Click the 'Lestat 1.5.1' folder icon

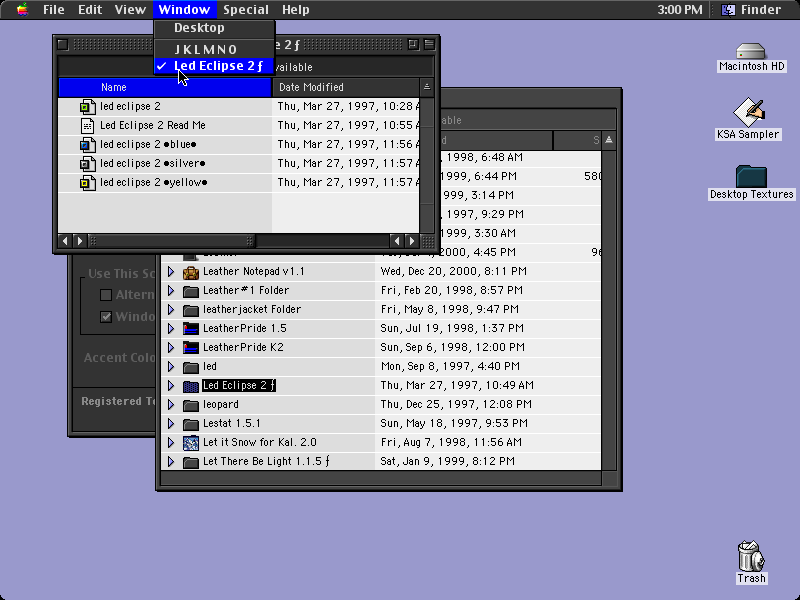(x=191, y=423)
